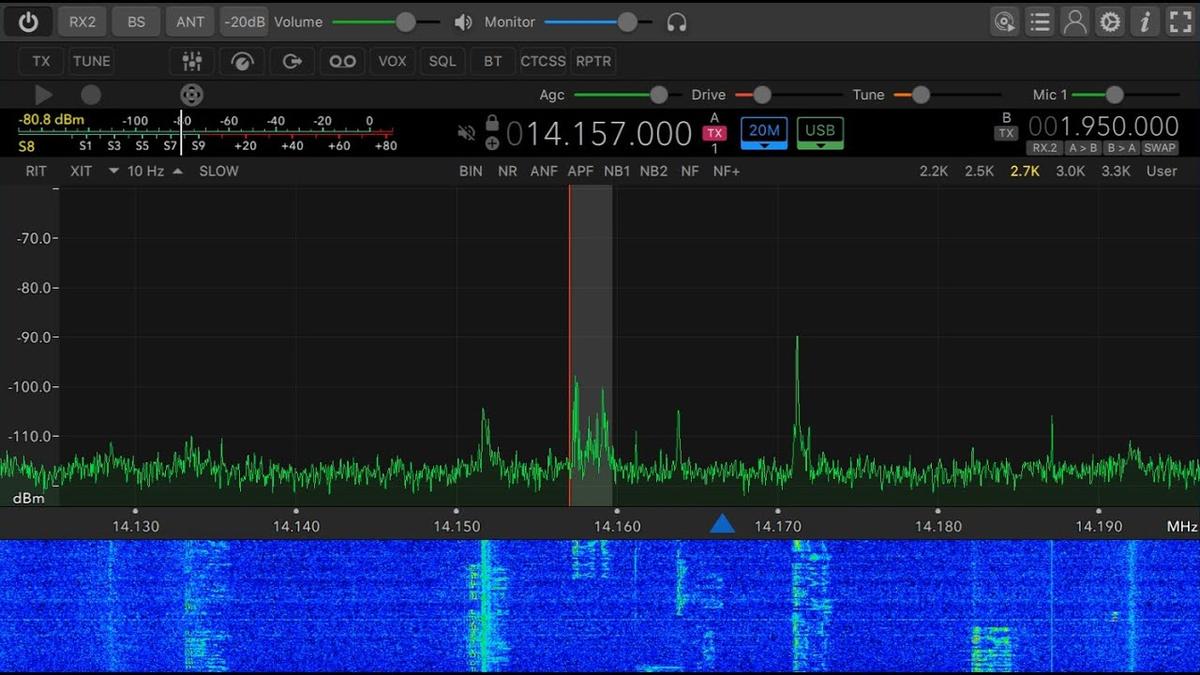Screen dimensions: 1200x675
Task: Click the fullscreen icon
Action: pyautogui.click(x=1179, y=21)
